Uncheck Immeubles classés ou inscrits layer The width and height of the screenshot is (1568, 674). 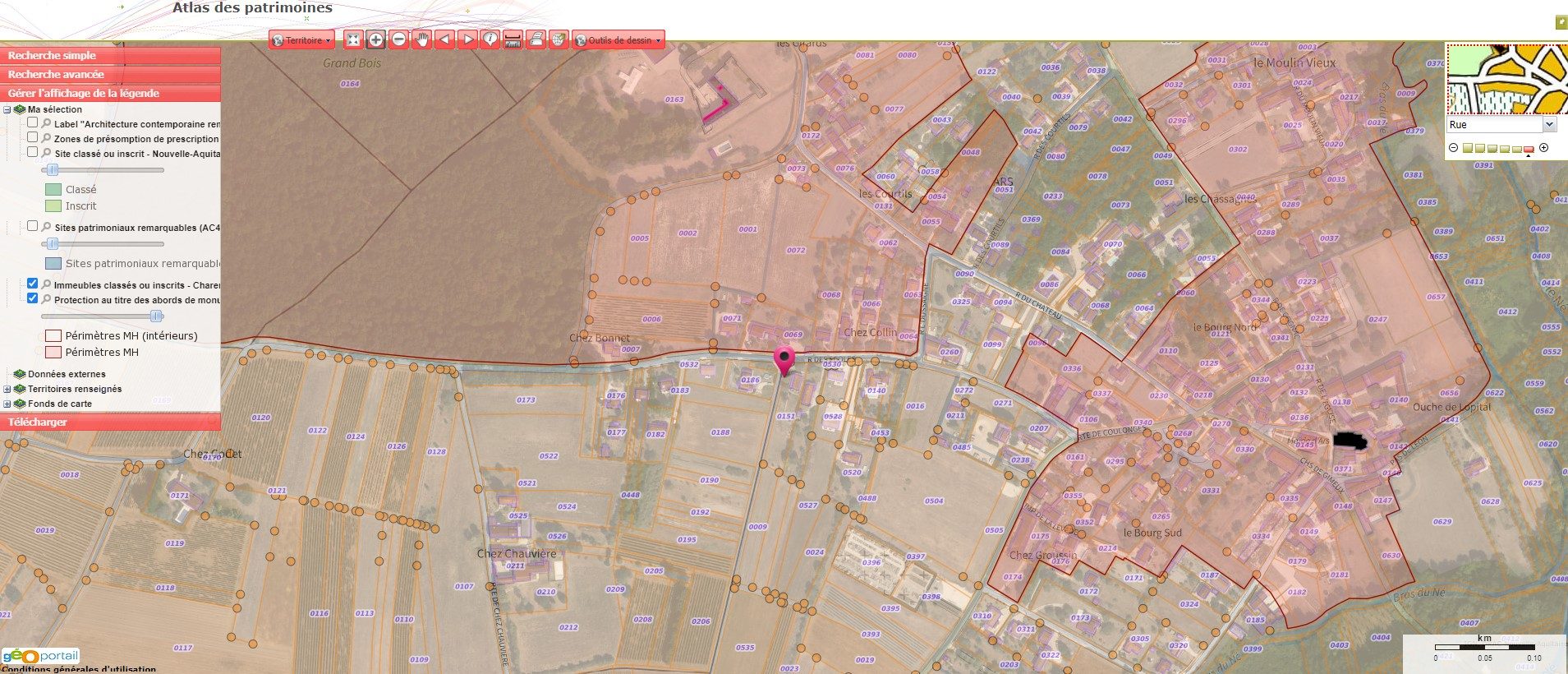[33, 284]
